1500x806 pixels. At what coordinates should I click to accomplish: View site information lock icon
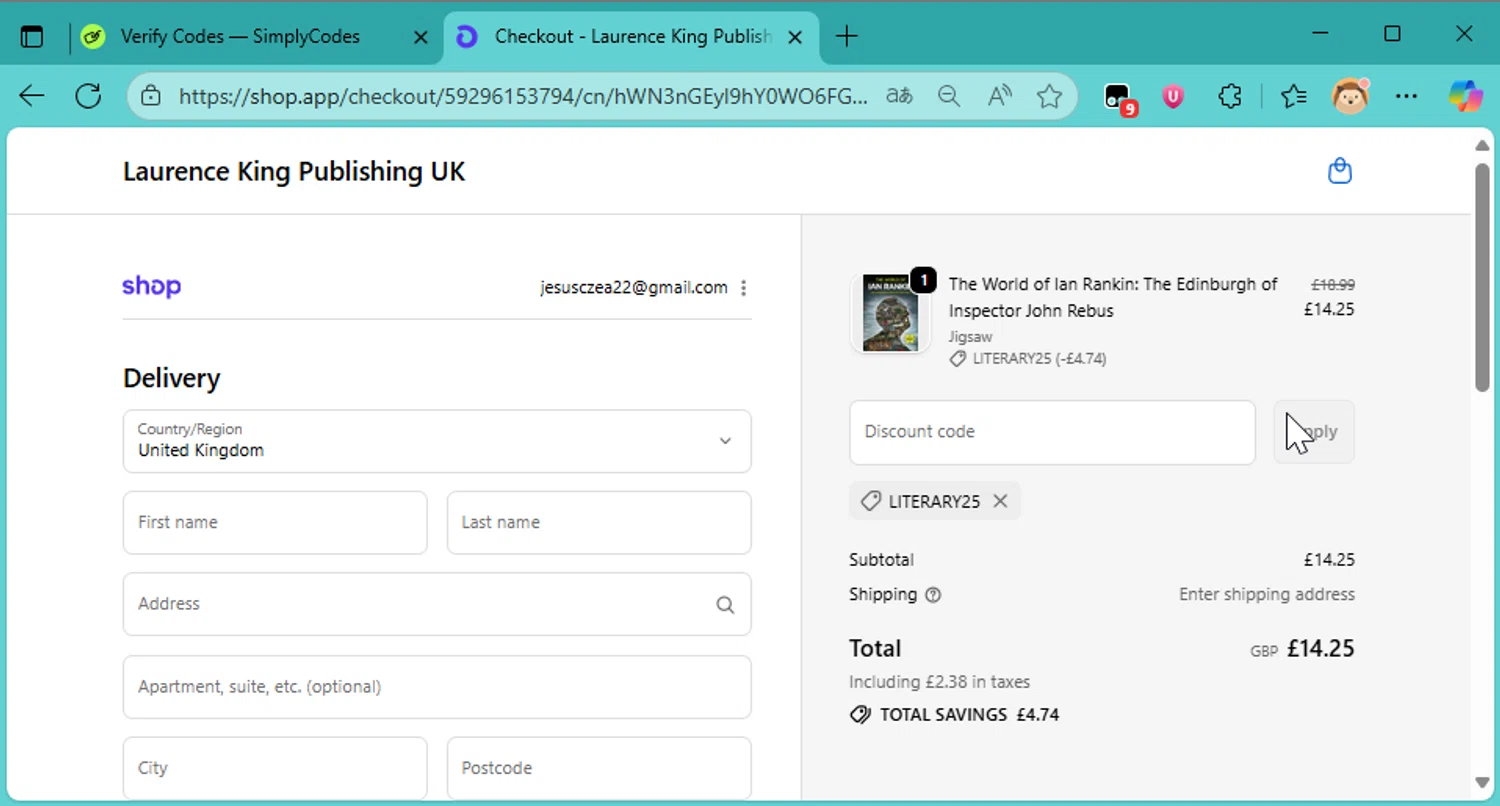coord(151,96)
